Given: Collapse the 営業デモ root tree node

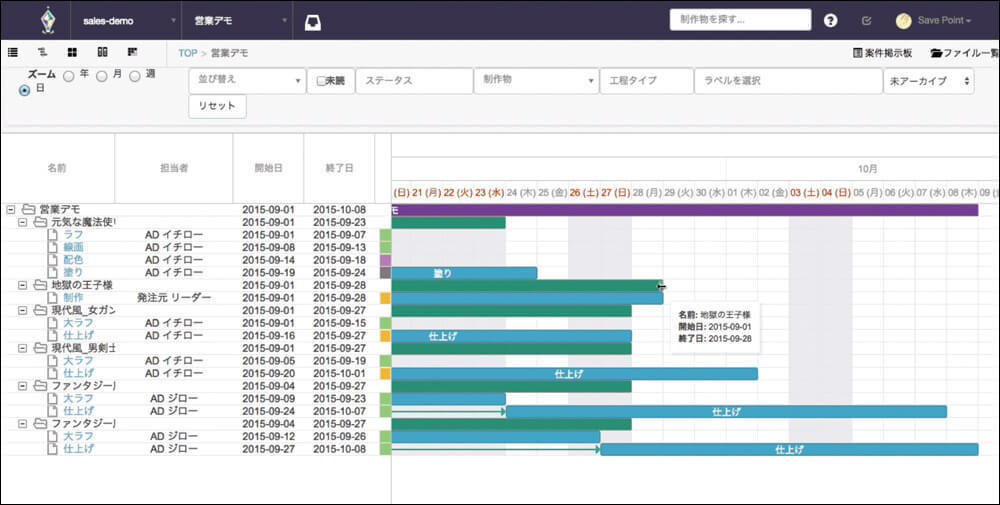Looking at the screenshot, I should click(10, 209).
